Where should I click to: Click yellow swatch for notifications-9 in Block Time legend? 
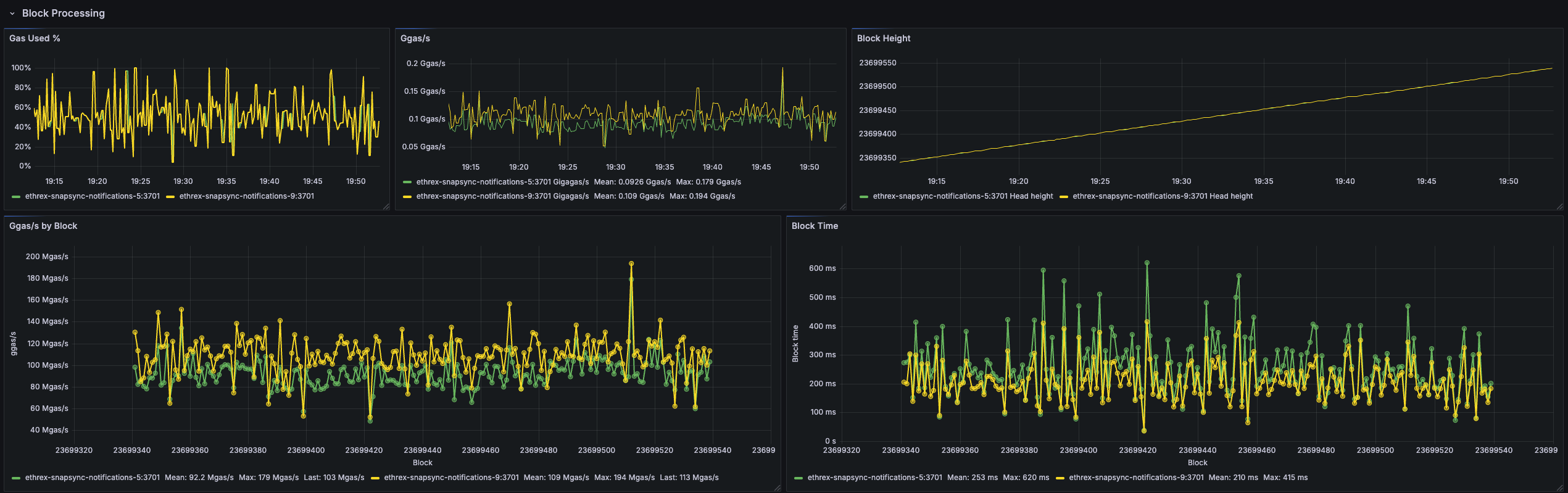(1060, 478)
